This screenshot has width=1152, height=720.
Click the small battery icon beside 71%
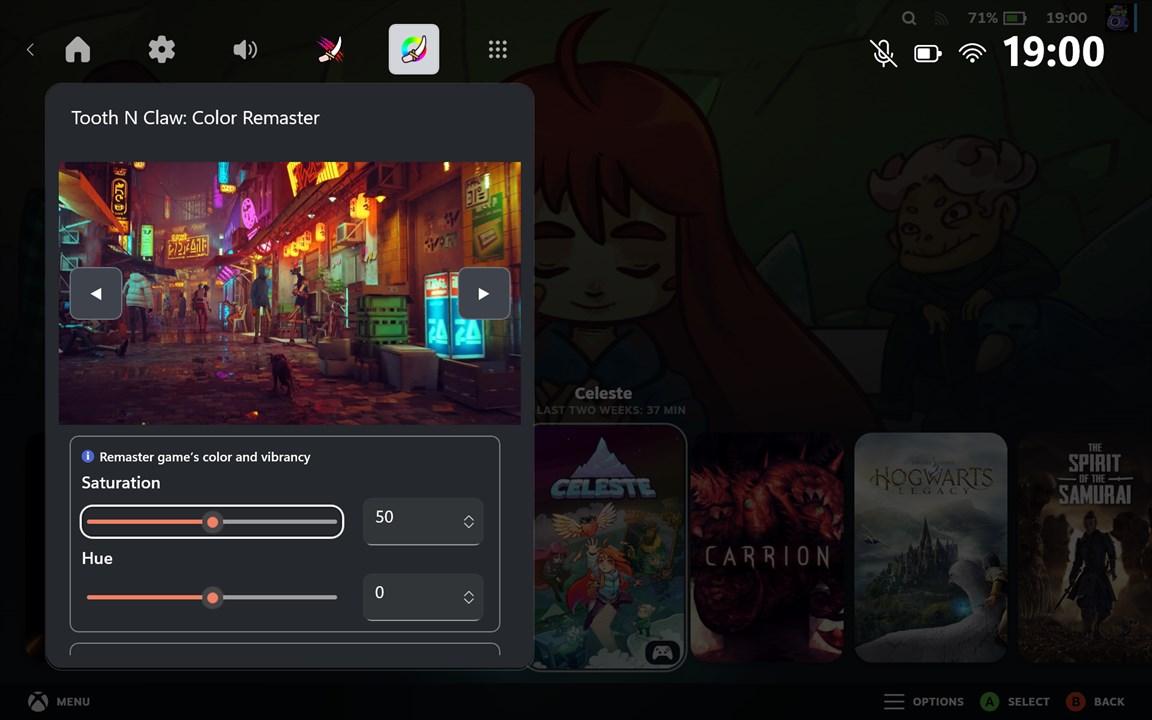(x=1015, y=18)
